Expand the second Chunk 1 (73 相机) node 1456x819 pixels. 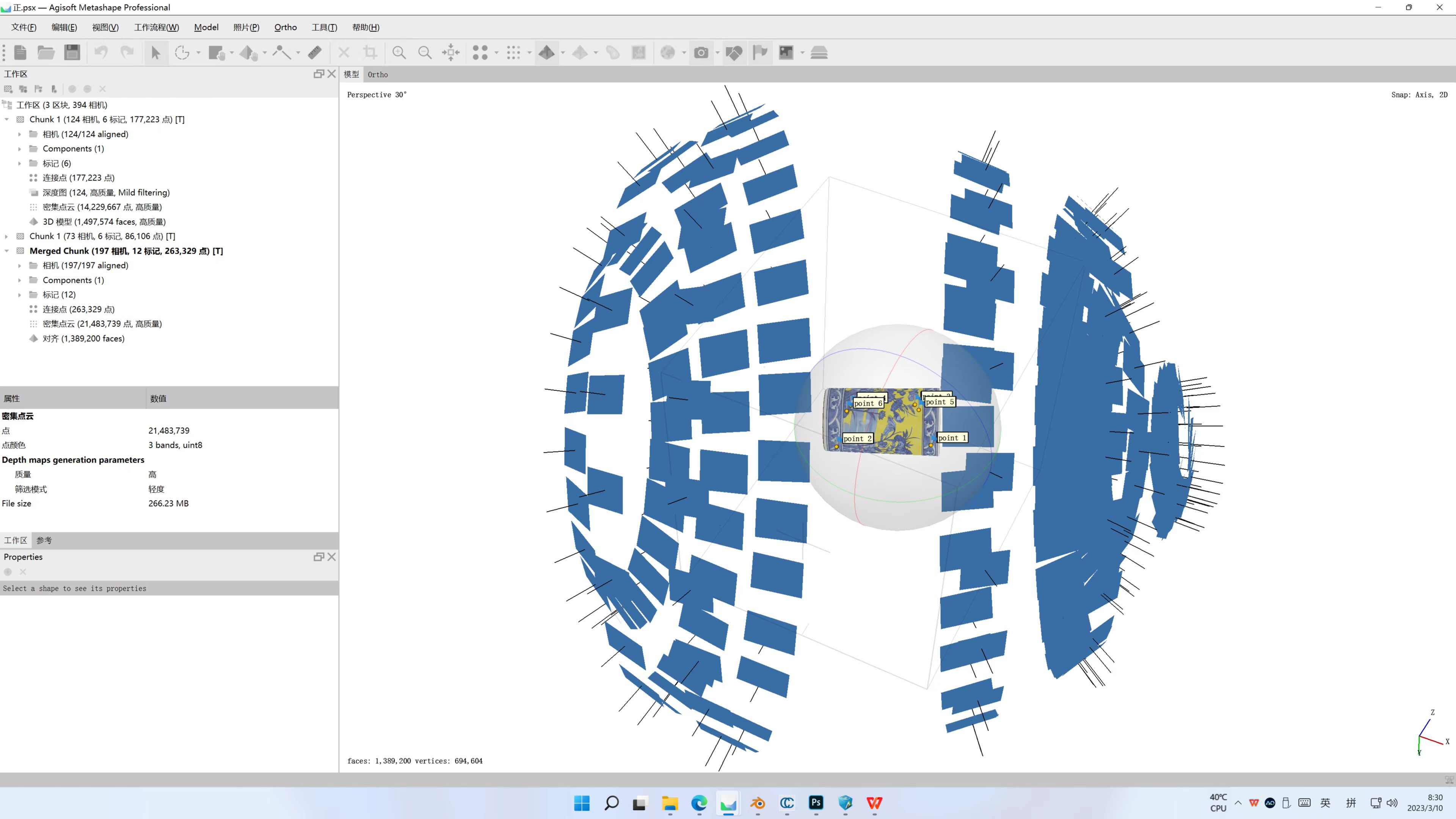pyautogui.click(x=7, y=236)
